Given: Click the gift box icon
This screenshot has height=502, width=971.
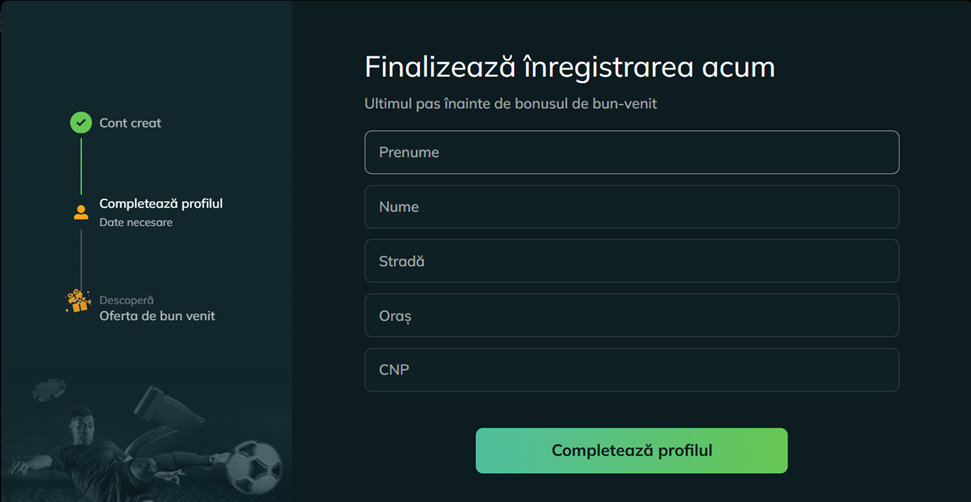Looking at the screenshot, I should (x=78, y=301).
